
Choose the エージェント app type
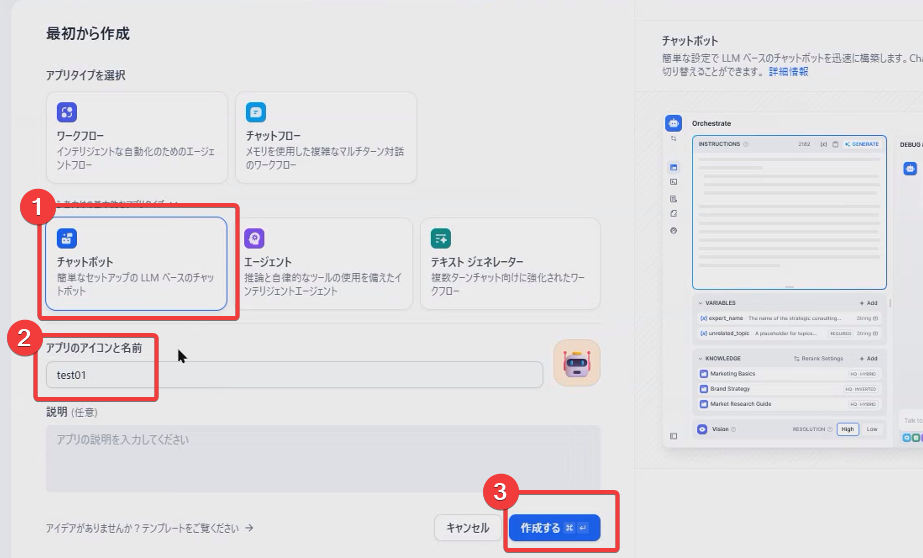coord(326,264)
